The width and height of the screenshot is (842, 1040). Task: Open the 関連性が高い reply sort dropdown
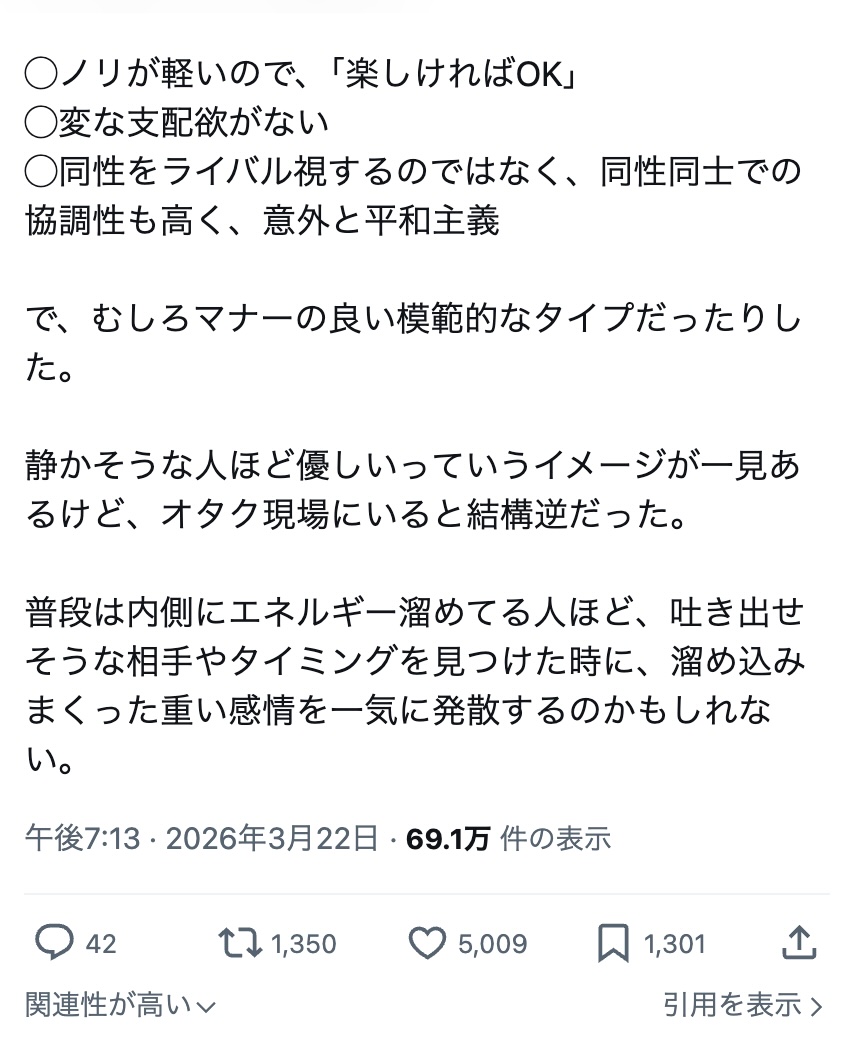click(108, 1004)
